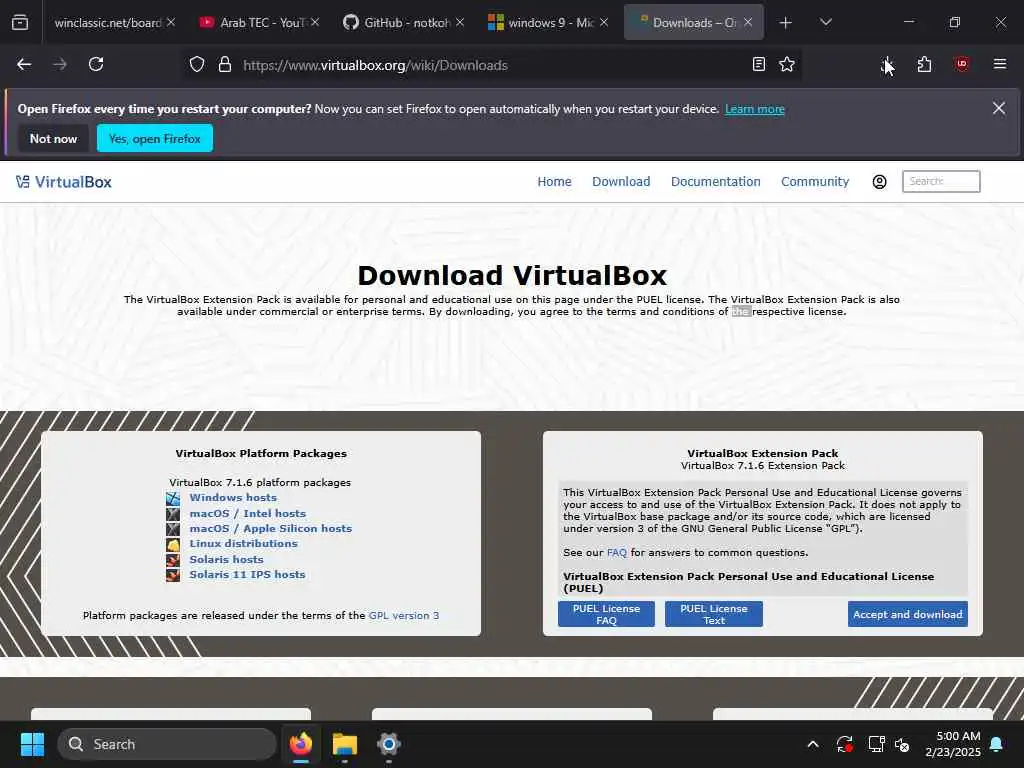Open Documentation nav item

pos(716,182)
